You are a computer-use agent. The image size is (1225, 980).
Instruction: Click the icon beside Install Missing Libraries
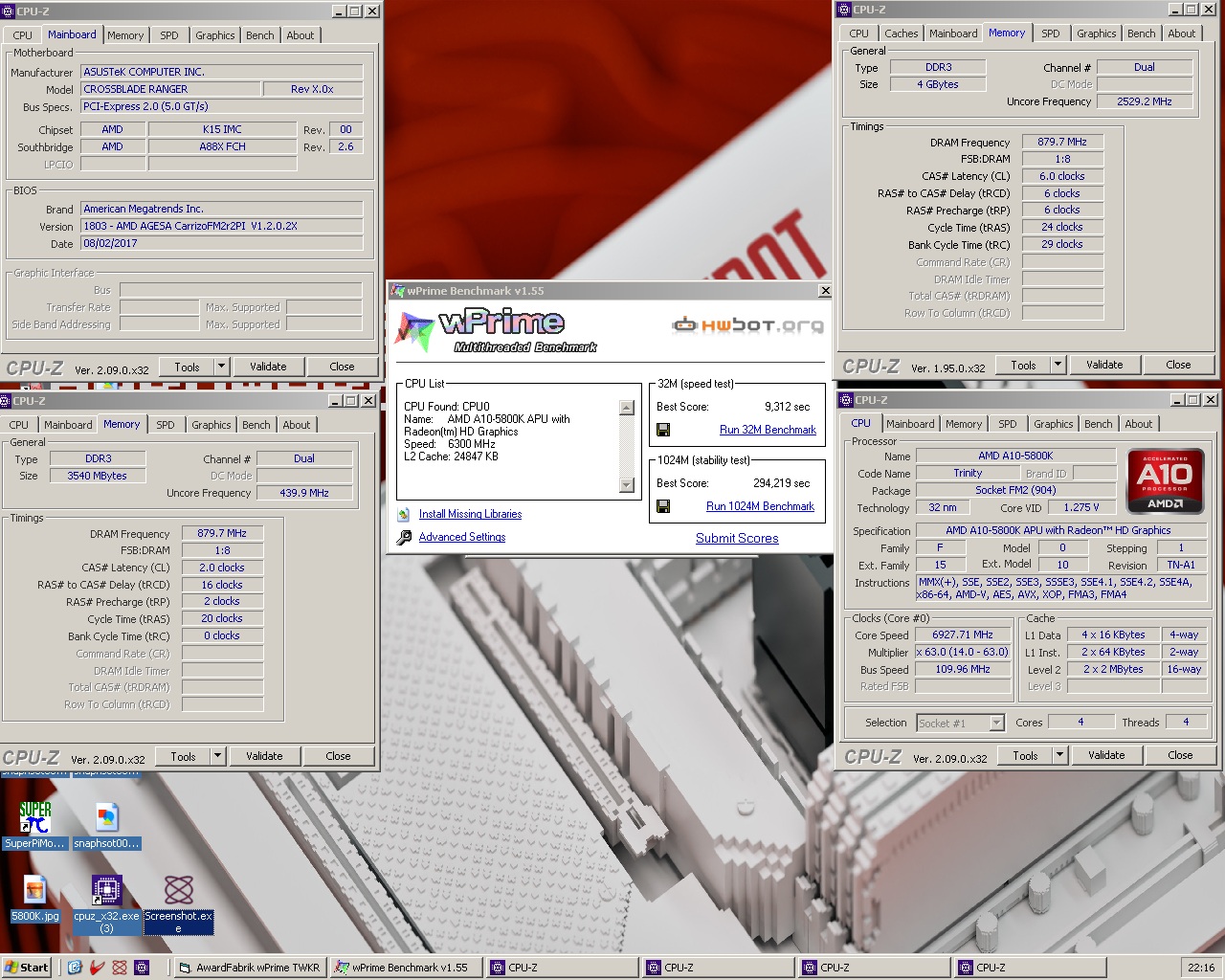pos(404,514)
